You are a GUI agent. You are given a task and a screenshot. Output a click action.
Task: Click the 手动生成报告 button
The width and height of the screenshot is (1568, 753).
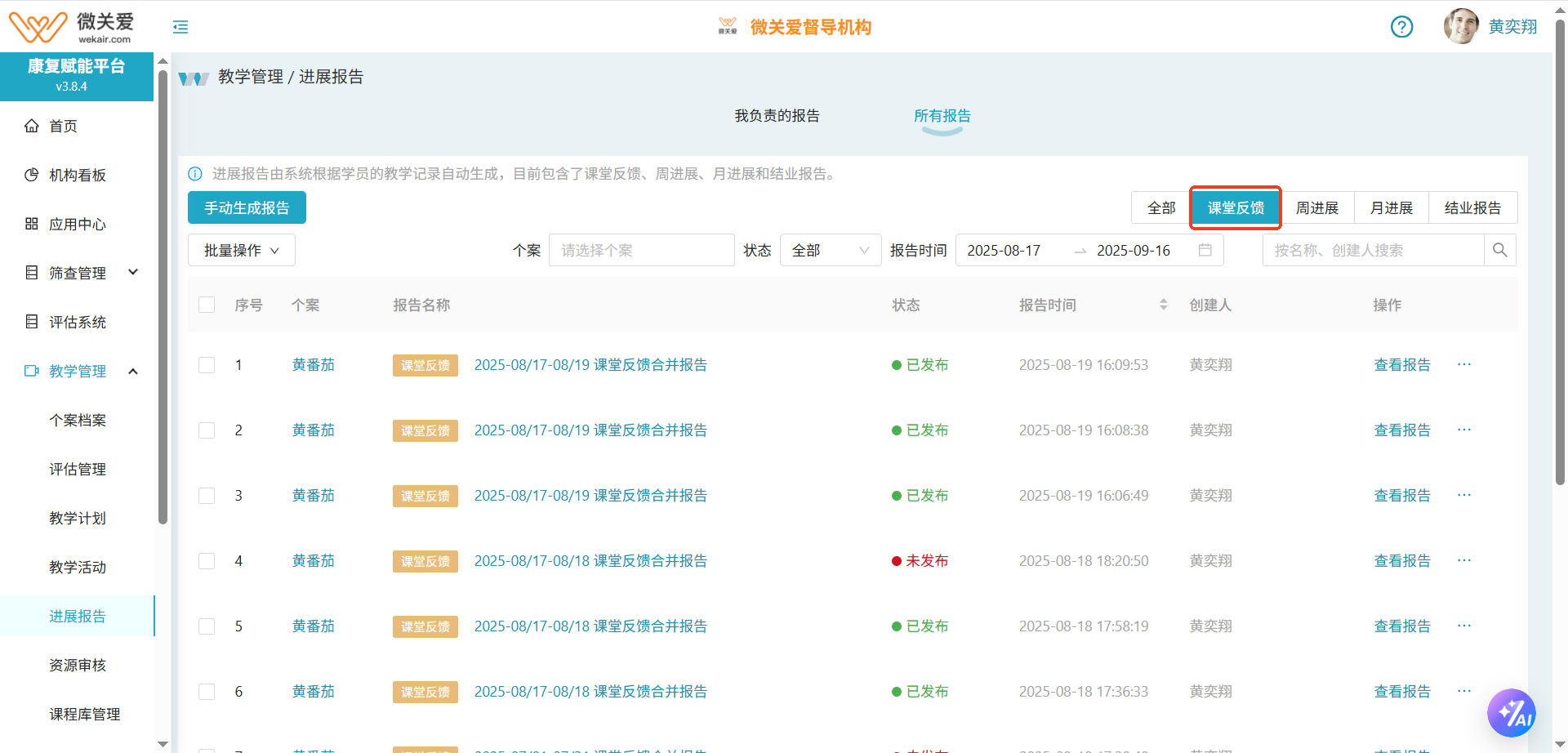pyautogui.click(x=247, y=207)
